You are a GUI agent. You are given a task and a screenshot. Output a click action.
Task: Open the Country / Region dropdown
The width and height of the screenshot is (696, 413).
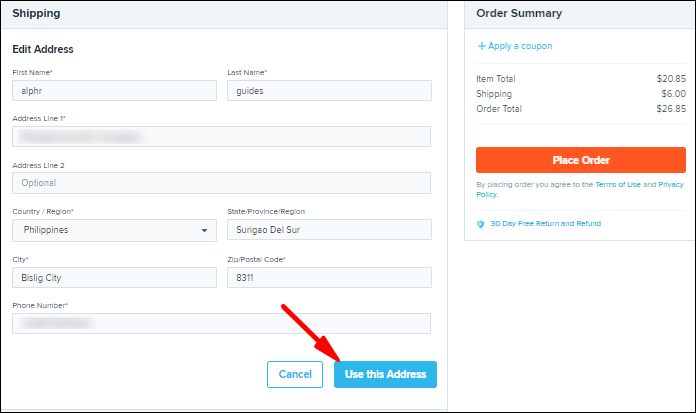pyautogui.click(x=115, y=230)
